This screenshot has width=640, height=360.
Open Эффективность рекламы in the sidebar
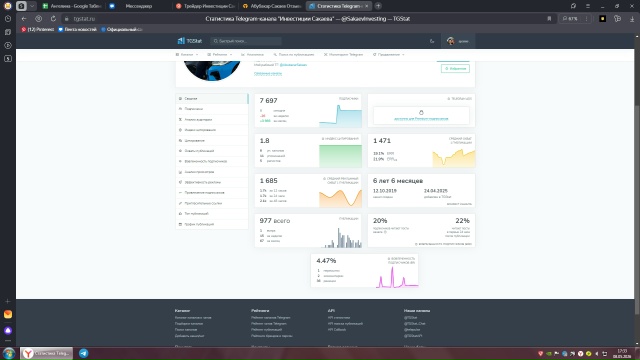point(212,182)
